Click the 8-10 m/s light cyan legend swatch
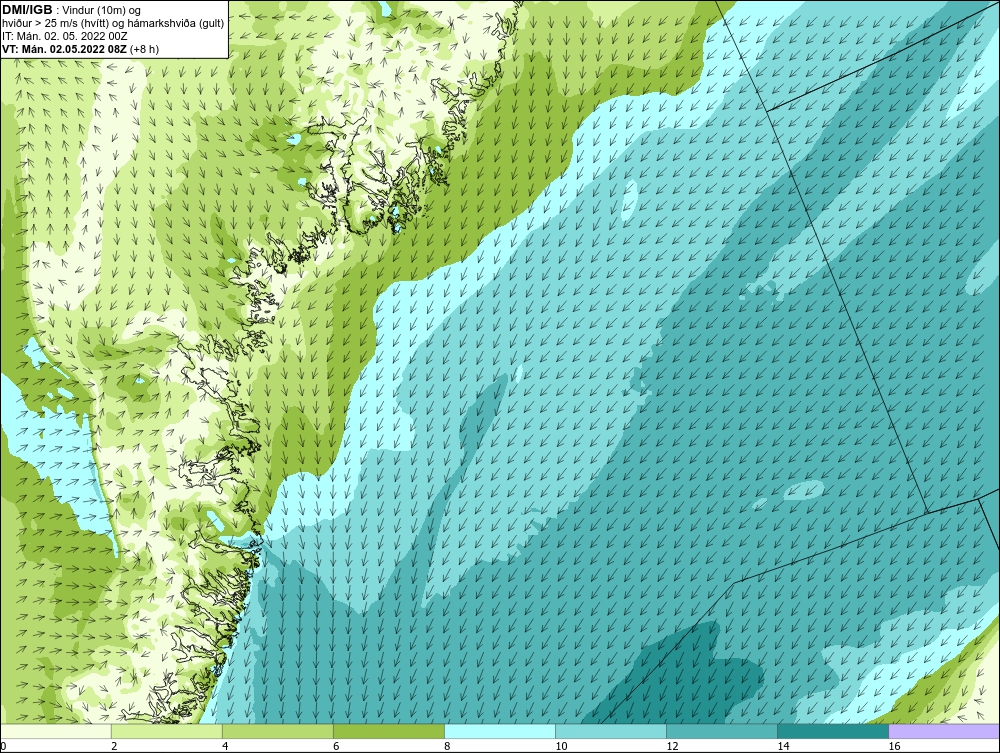1000x753 pixels. point(500,731)
